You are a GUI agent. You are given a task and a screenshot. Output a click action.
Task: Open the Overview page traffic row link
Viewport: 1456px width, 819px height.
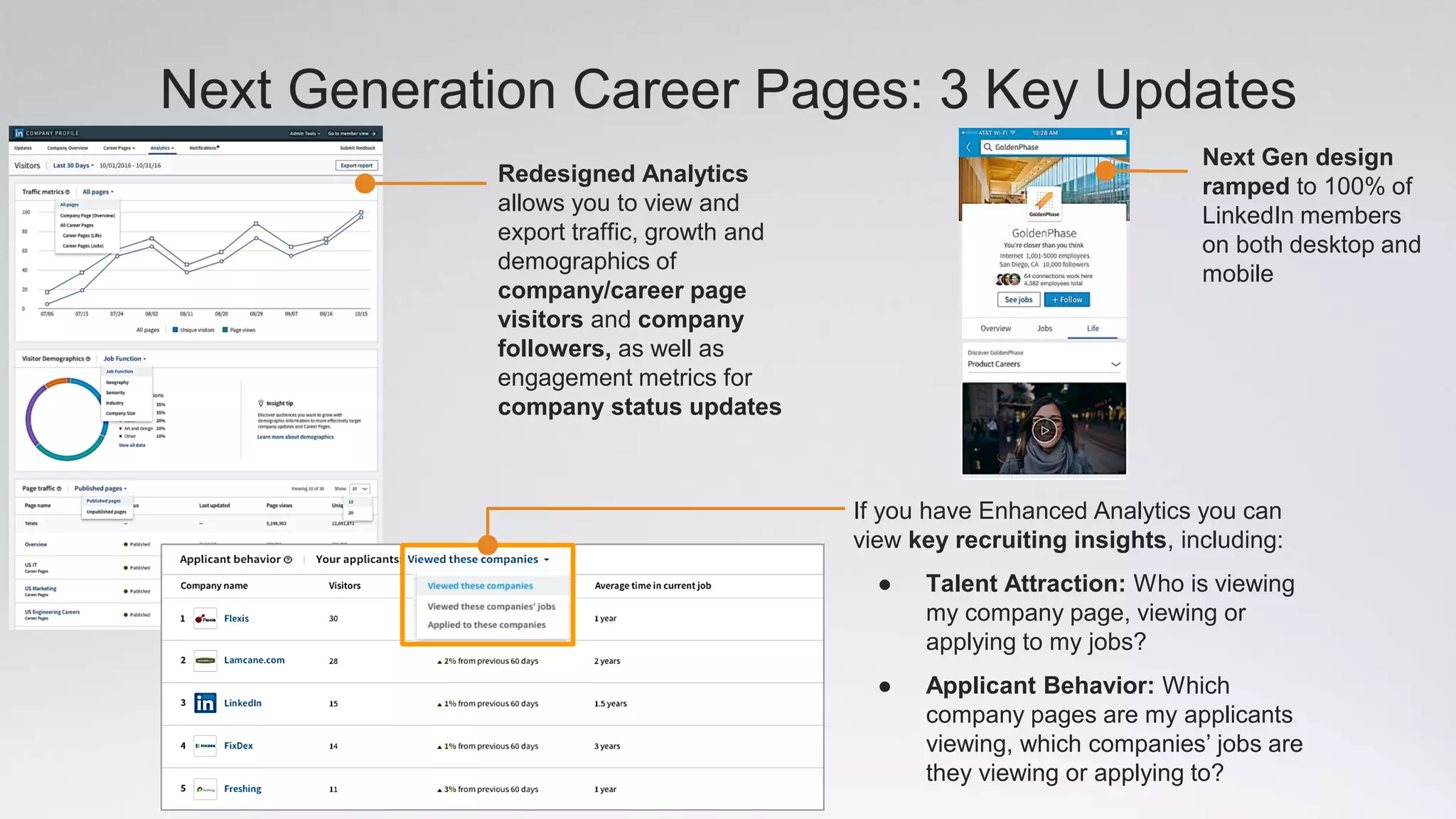pyautogui.click(x=36, y=545)
